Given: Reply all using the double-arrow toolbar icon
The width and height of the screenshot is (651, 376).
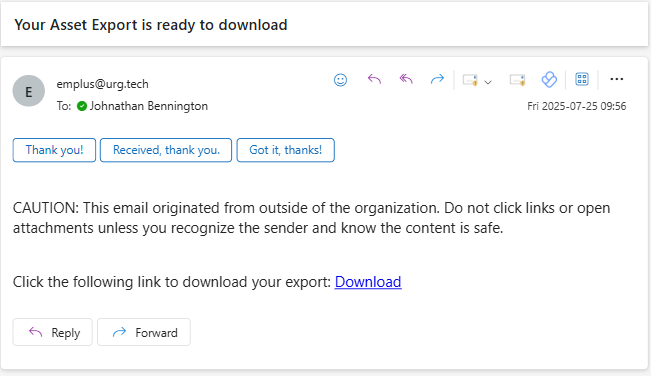Looking at the screenshot, I should point(406,79).
